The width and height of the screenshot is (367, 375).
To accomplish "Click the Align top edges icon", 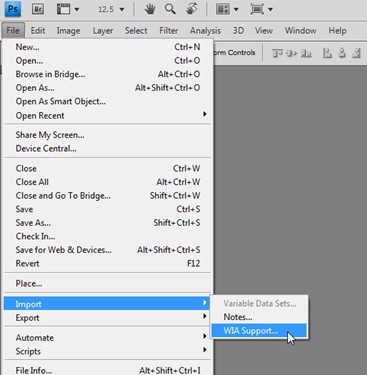I will [277, 53].
